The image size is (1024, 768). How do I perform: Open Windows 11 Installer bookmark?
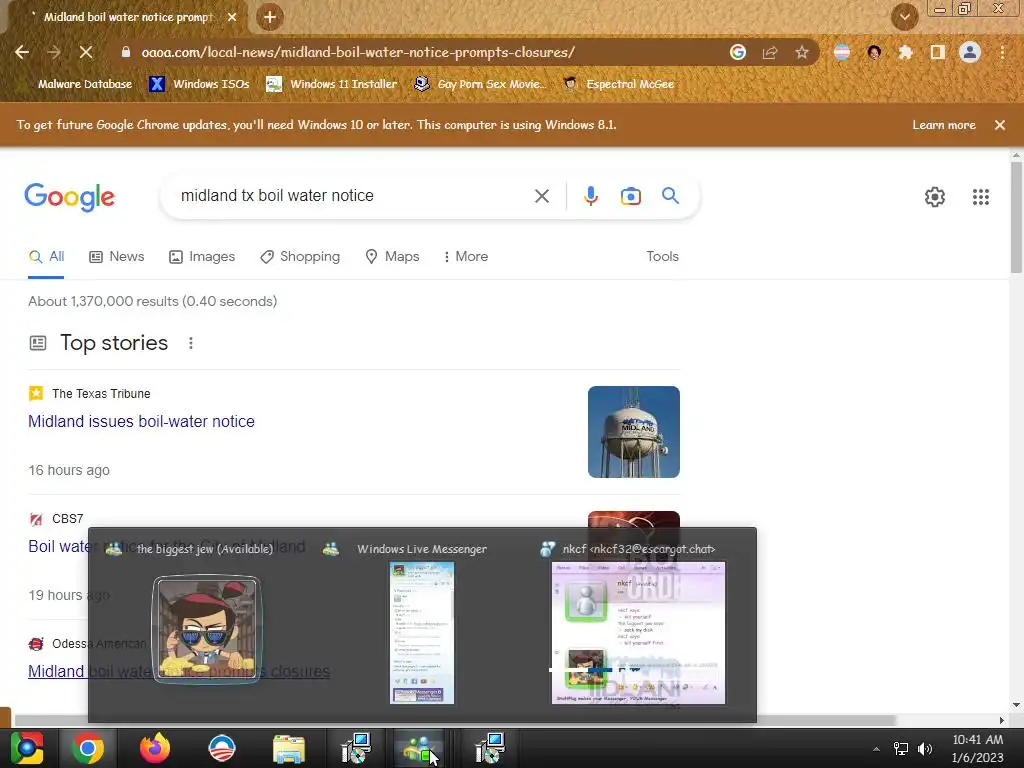point(332,84)
